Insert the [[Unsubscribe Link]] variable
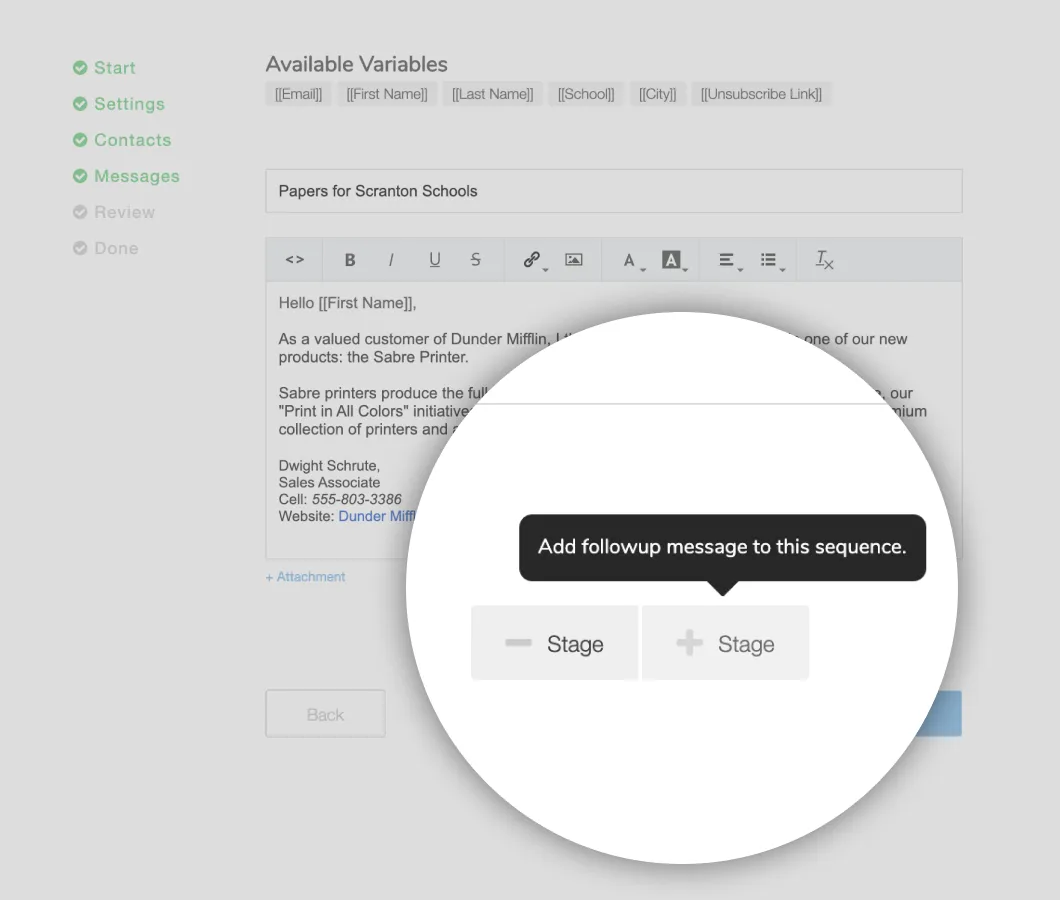 pyautogui.click(x=761, y=94)
